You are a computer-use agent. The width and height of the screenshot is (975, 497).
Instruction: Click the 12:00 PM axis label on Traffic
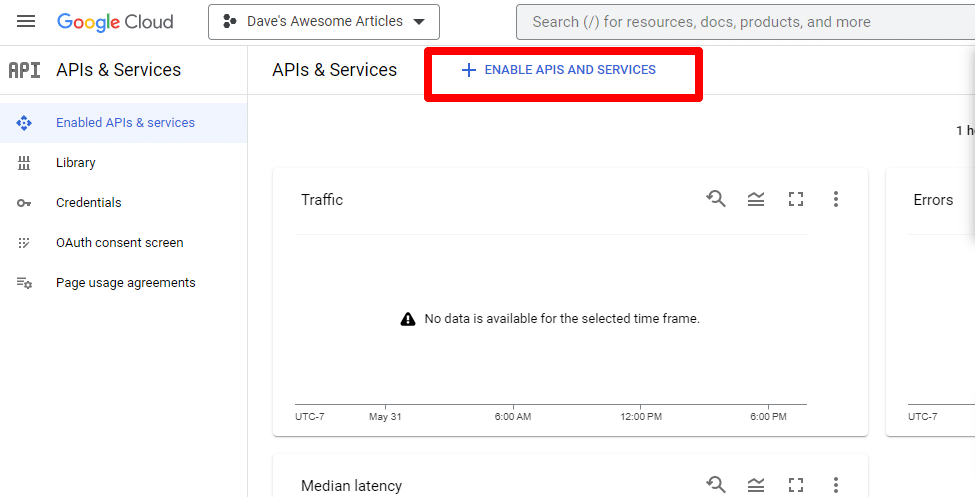pyautogui.click(x=641, y=417)
